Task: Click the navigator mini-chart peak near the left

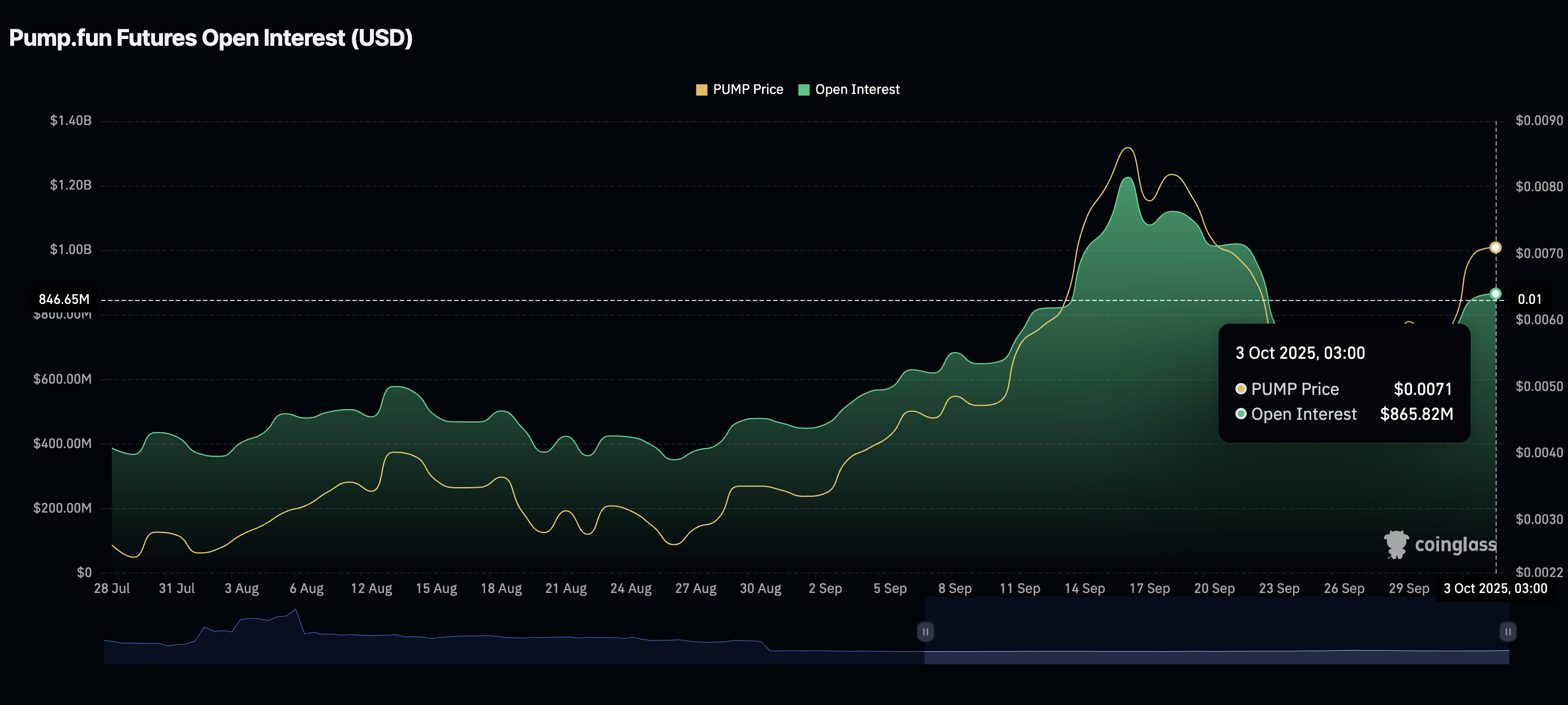Action: coord(296,610)
